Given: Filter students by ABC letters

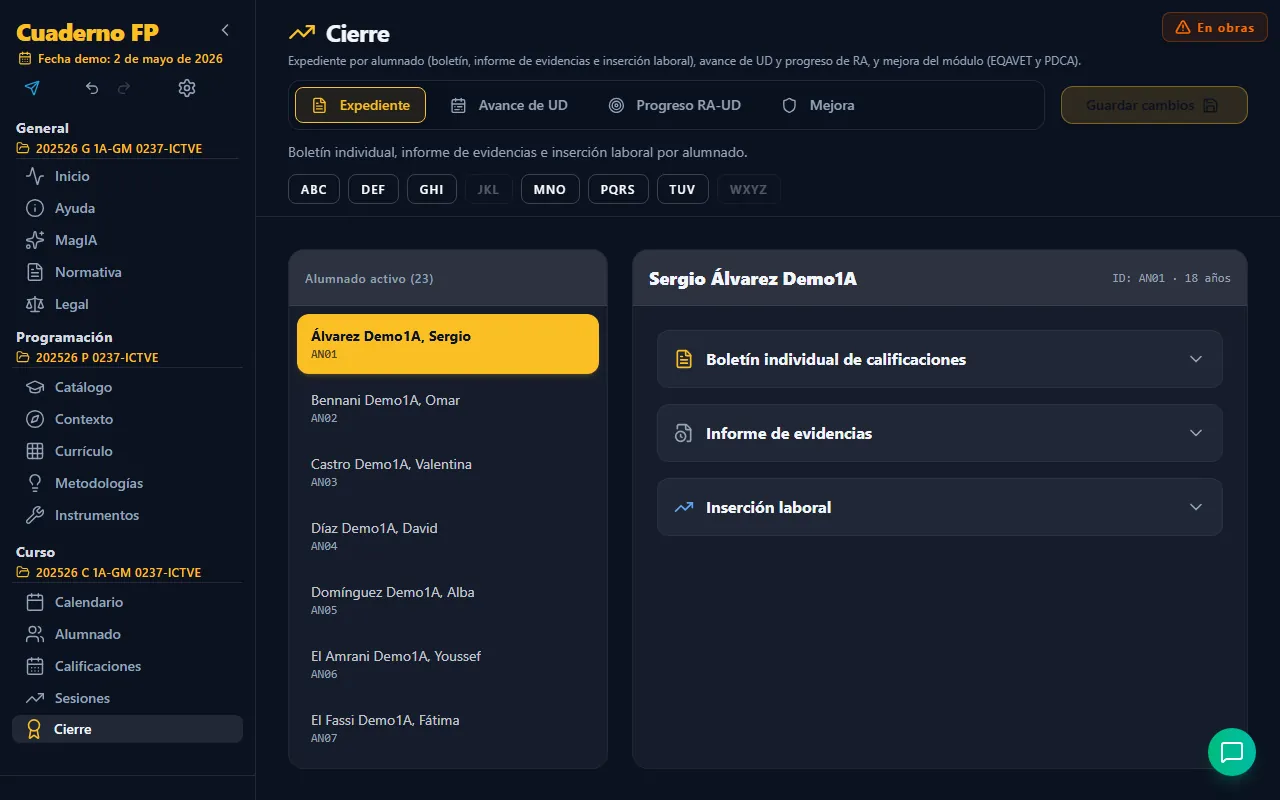Looking at the screenshot, I should tap(314, 189).
